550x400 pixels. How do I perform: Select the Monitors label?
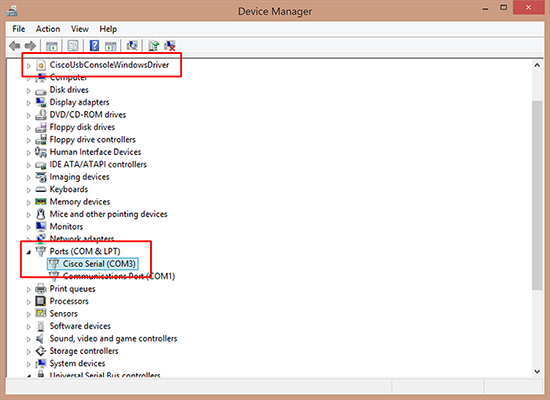(66, 226)
